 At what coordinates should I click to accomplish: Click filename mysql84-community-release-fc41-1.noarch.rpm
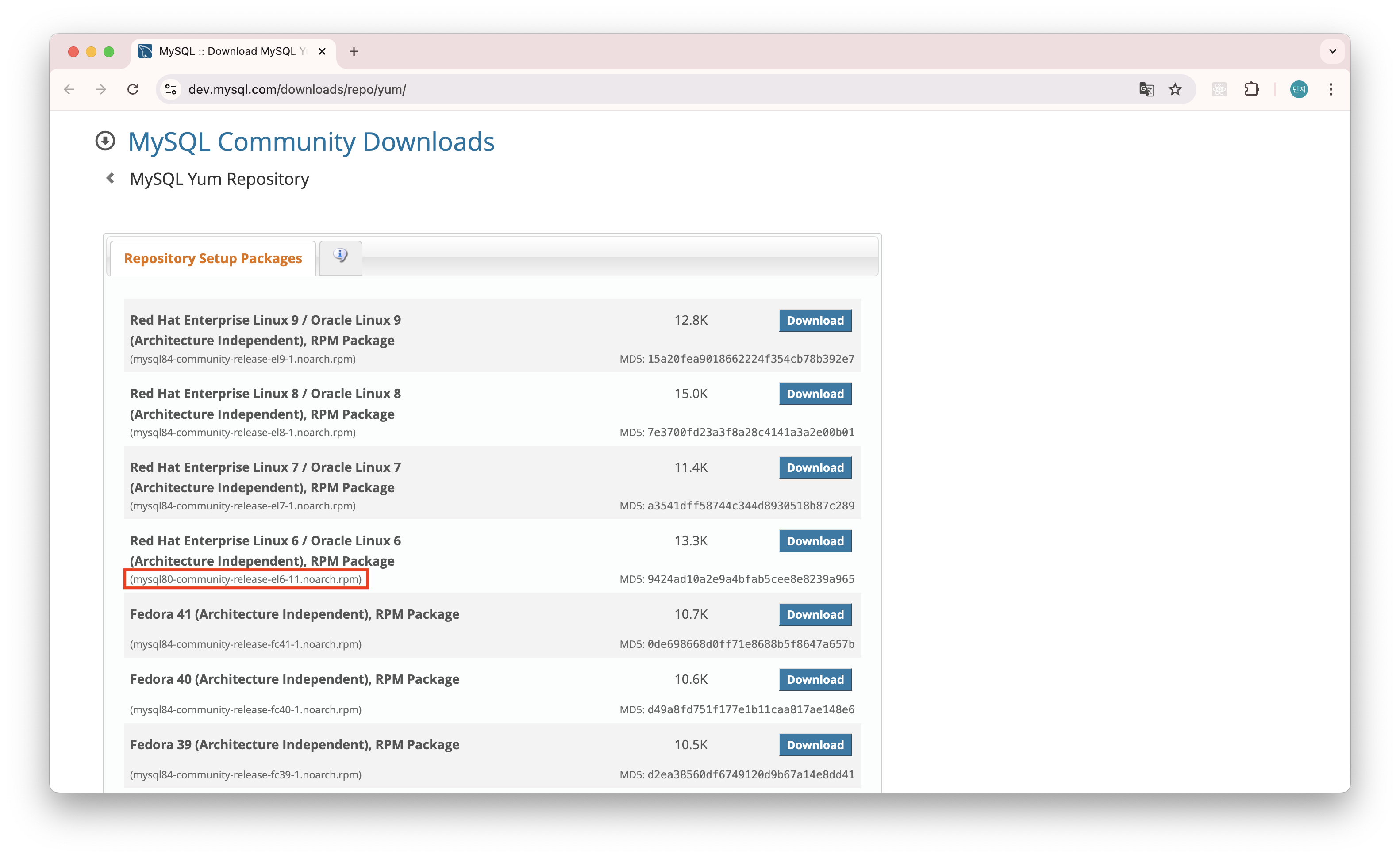click(246, 644)
